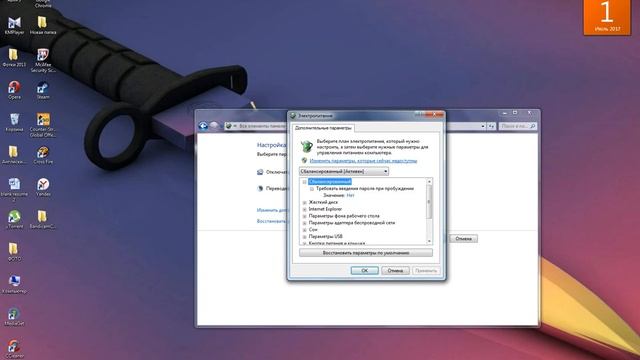This screenshot has height=360, width=640.
Task: Select the Фотки 2013 folder on desktop
Action: tap(14, 58)
